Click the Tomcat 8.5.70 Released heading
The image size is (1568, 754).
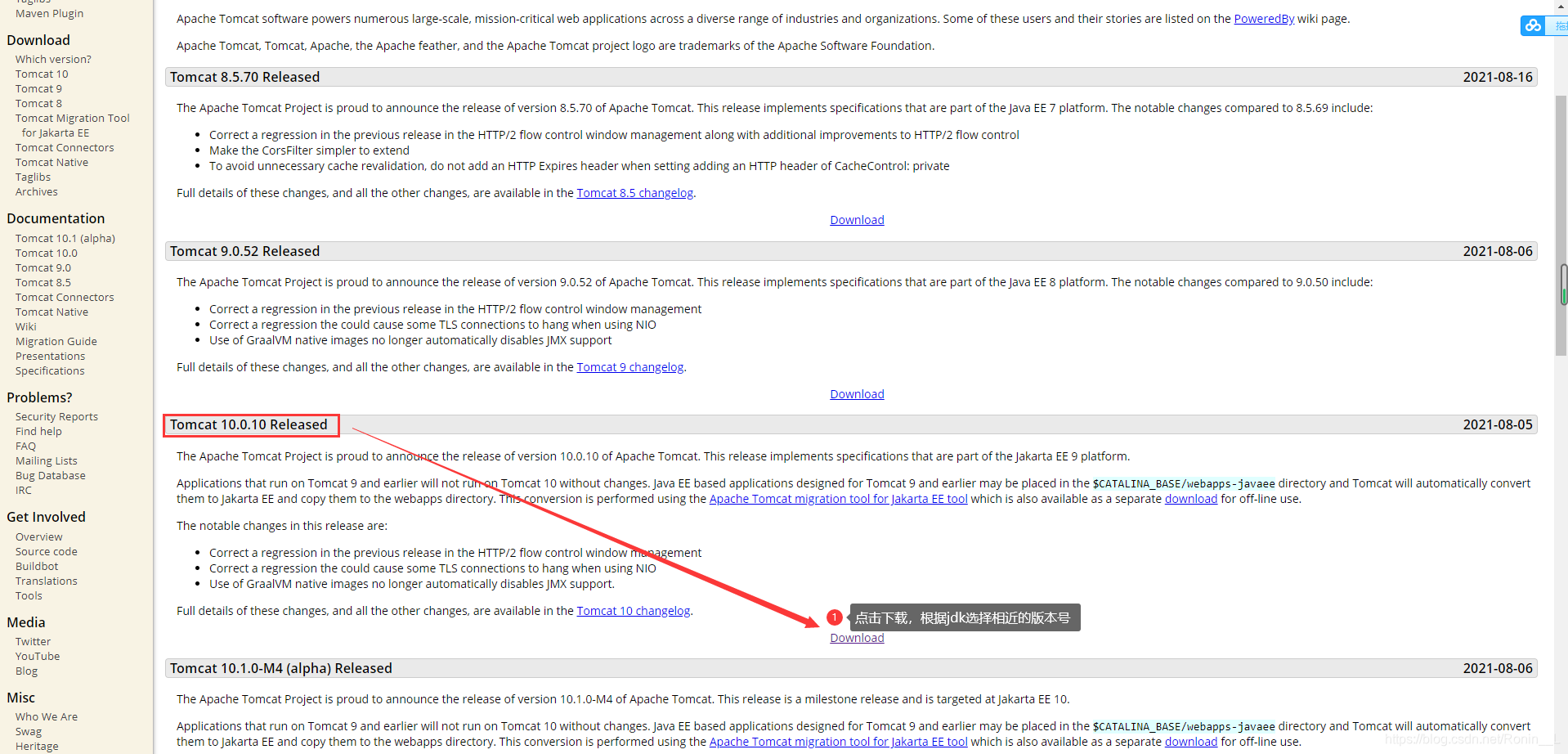[244, 77]
